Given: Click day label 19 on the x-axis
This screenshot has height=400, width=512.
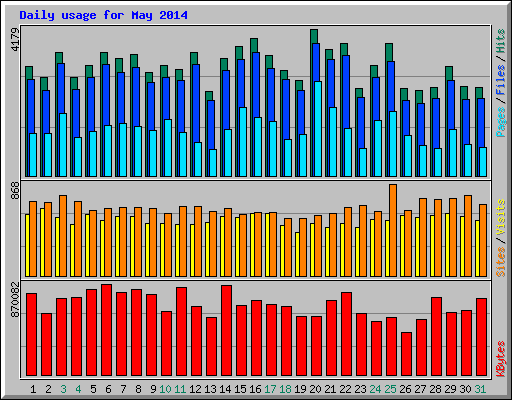Looking at the screenshot, I should 300,389.
